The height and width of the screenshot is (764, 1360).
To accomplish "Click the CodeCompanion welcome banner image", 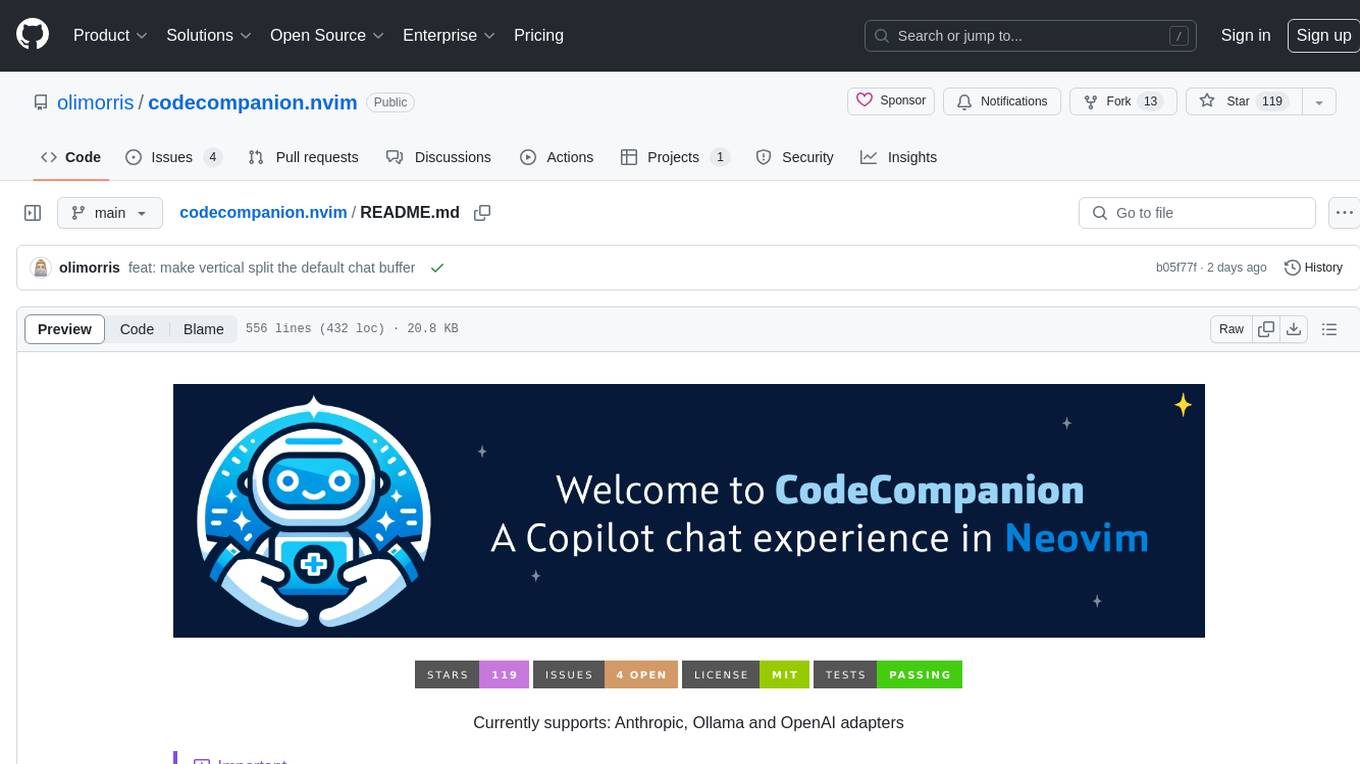I will point(689,510).
